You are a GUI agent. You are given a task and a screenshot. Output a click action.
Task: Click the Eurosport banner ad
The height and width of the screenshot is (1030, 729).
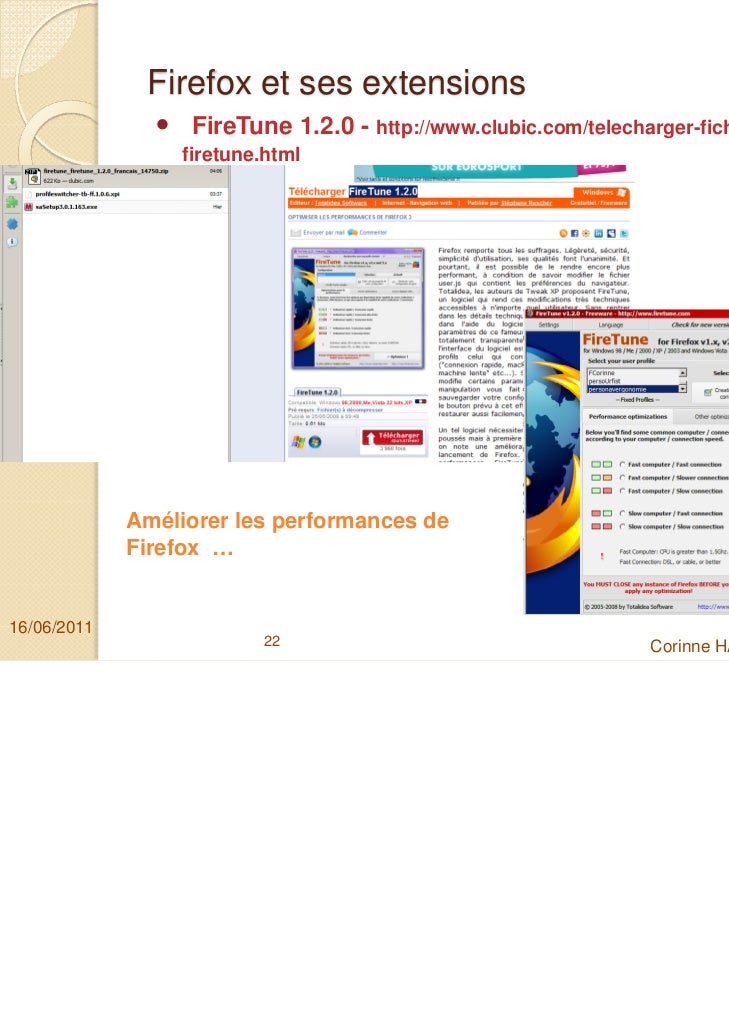[x=490, y=172]
